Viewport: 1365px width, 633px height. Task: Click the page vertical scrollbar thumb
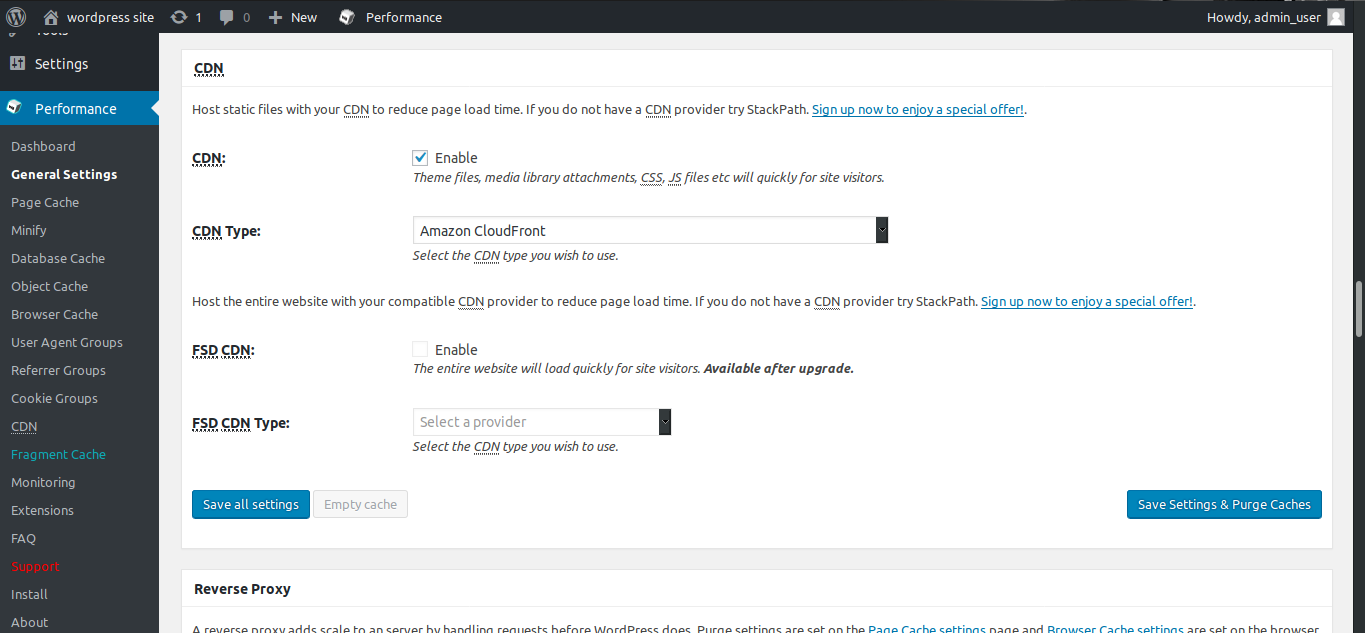coord(1358,310)
